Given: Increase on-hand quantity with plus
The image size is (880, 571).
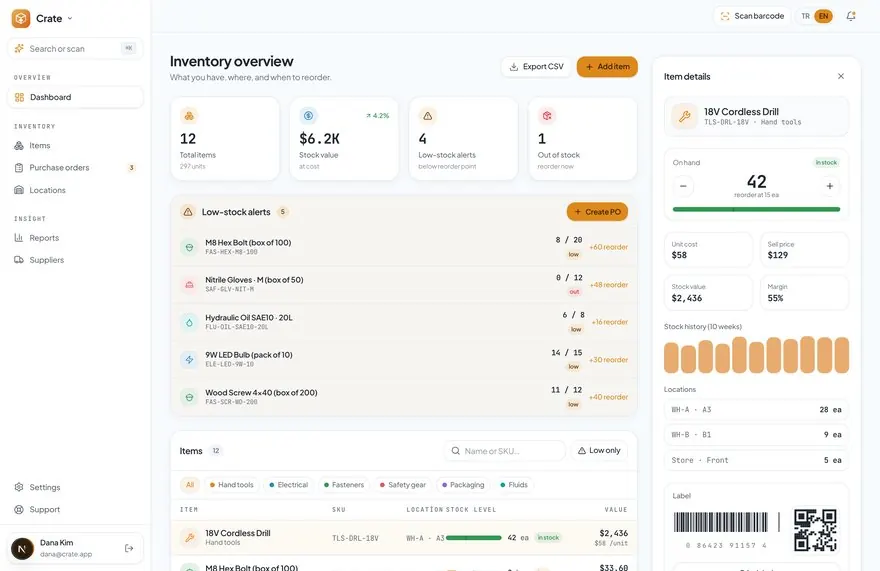Looking at the screenshot, I should click(x=829, y=186).
